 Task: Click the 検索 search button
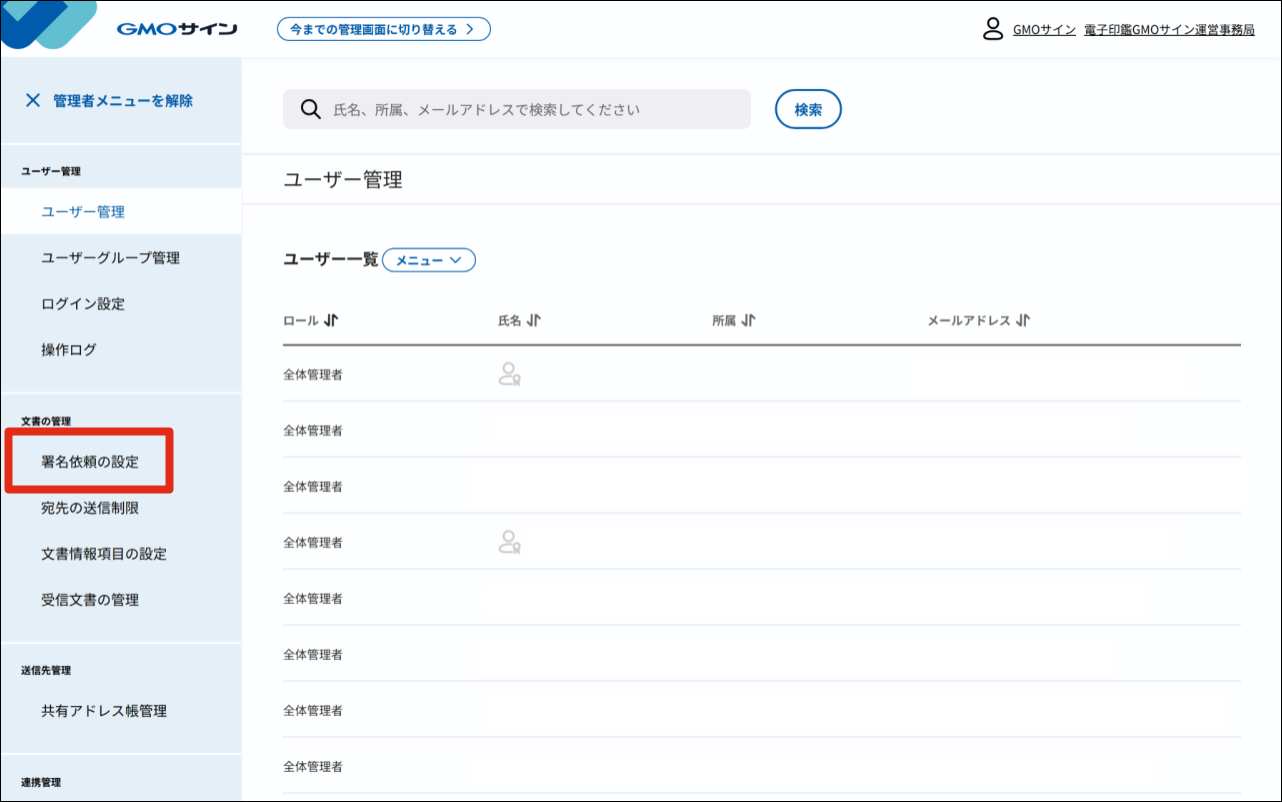(x=807, y=108)
